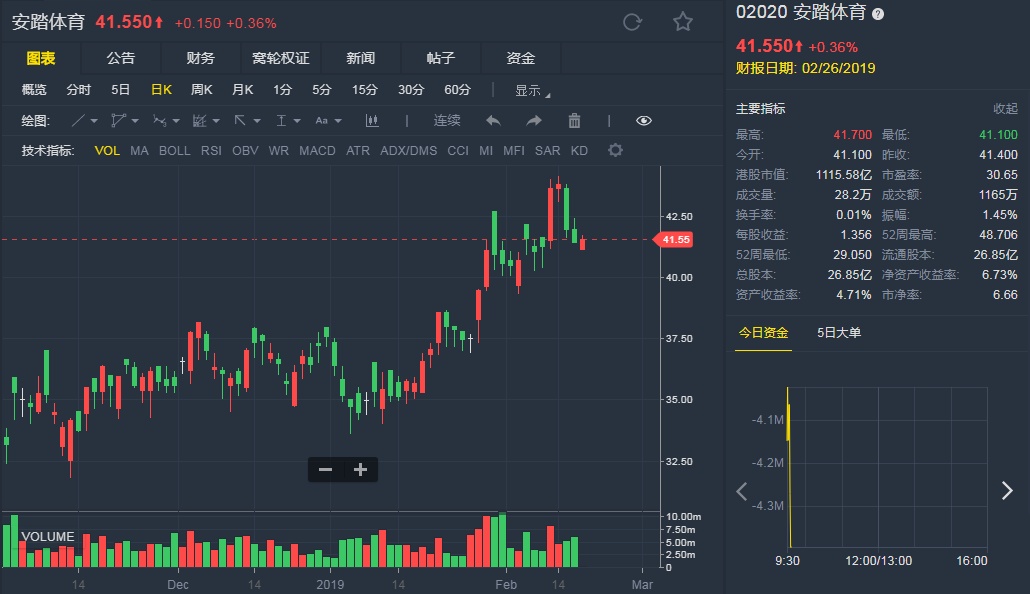The image size is (1030, 594).
Task: Add 安踏体育 to favorites with the star
Action: coord(683,22)
